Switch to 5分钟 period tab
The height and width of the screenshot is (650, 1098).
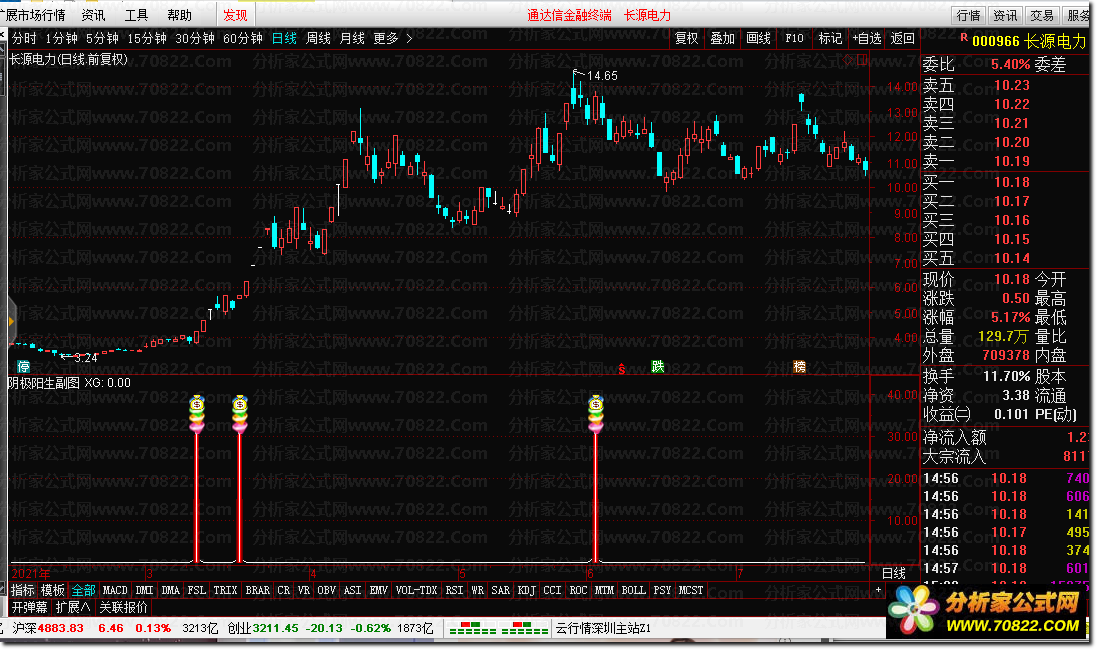coord(102,39)
